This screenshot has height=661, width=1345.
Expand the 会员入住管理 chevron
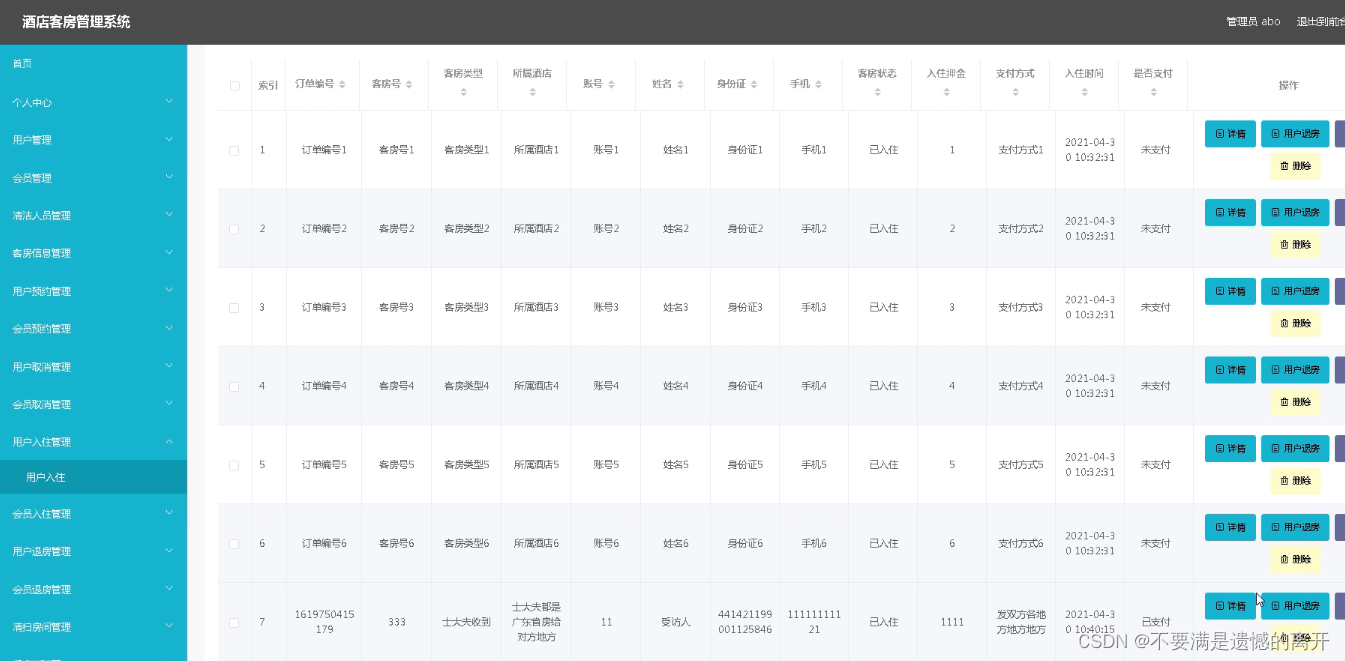click(x=169, y=513)
